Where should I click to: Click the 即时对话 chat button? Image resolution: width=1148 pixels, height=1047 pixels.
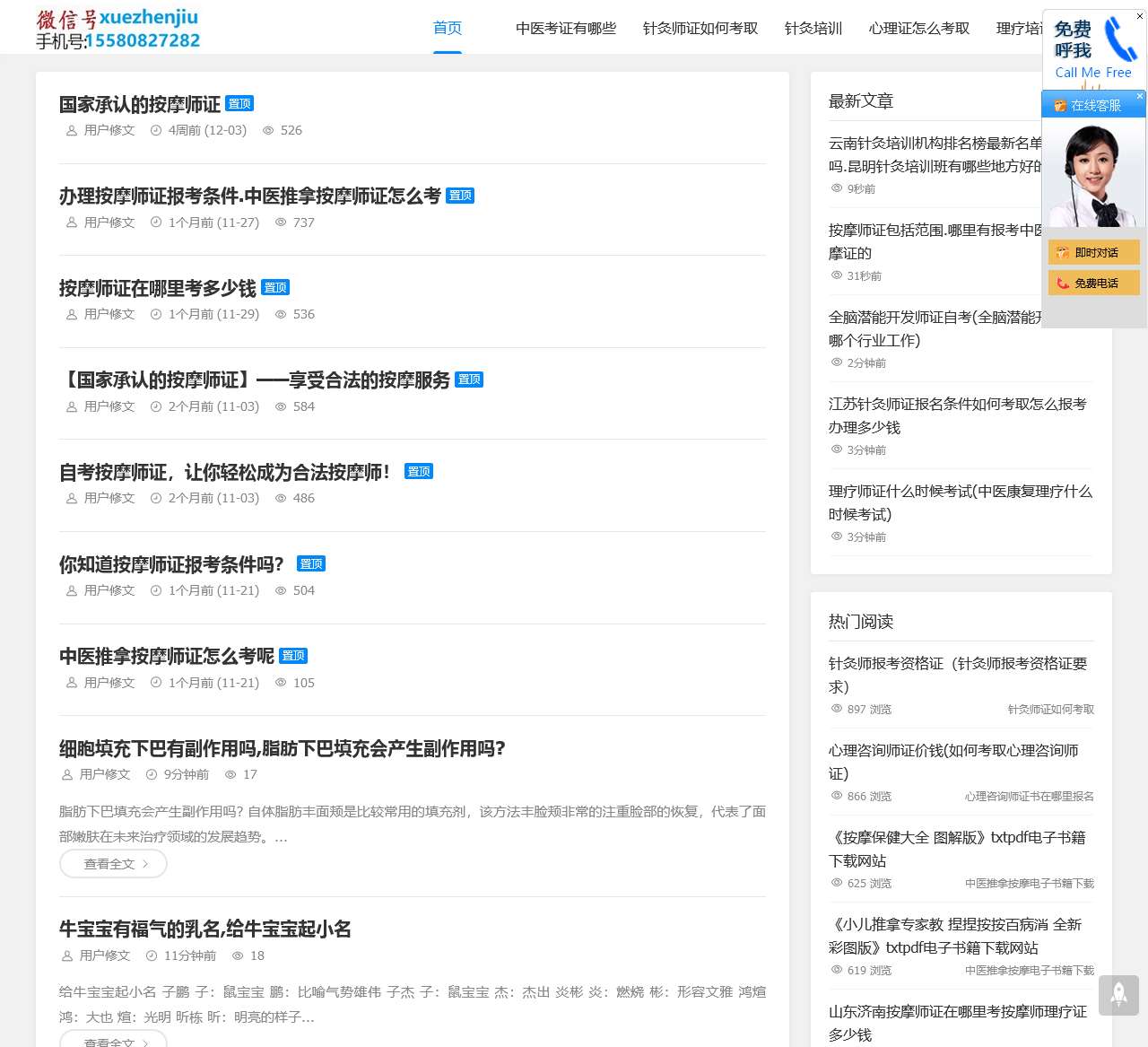click(x=1093, y=253)
